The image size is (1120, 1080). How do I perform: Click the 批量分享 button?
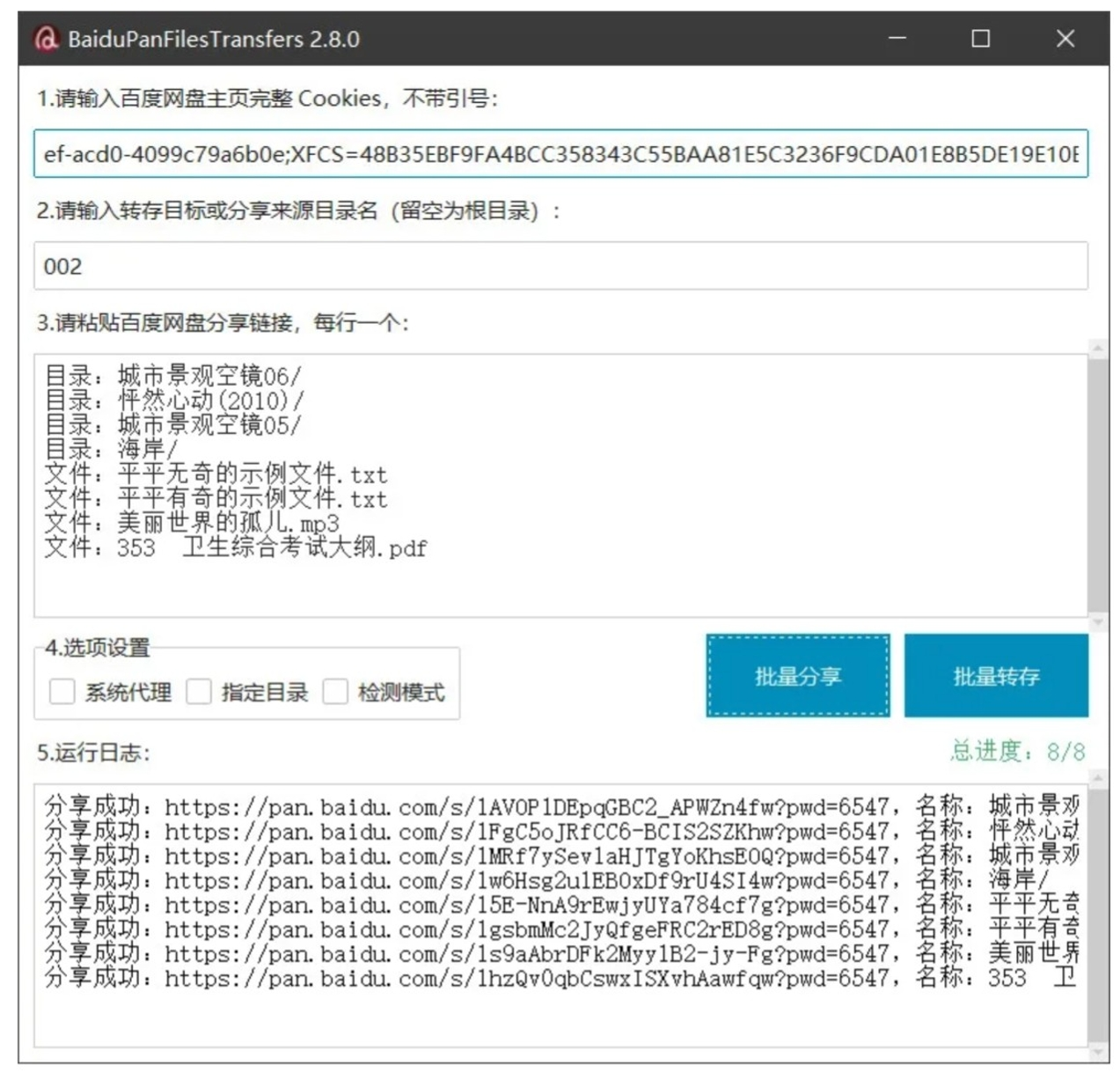tap(798, 676)
